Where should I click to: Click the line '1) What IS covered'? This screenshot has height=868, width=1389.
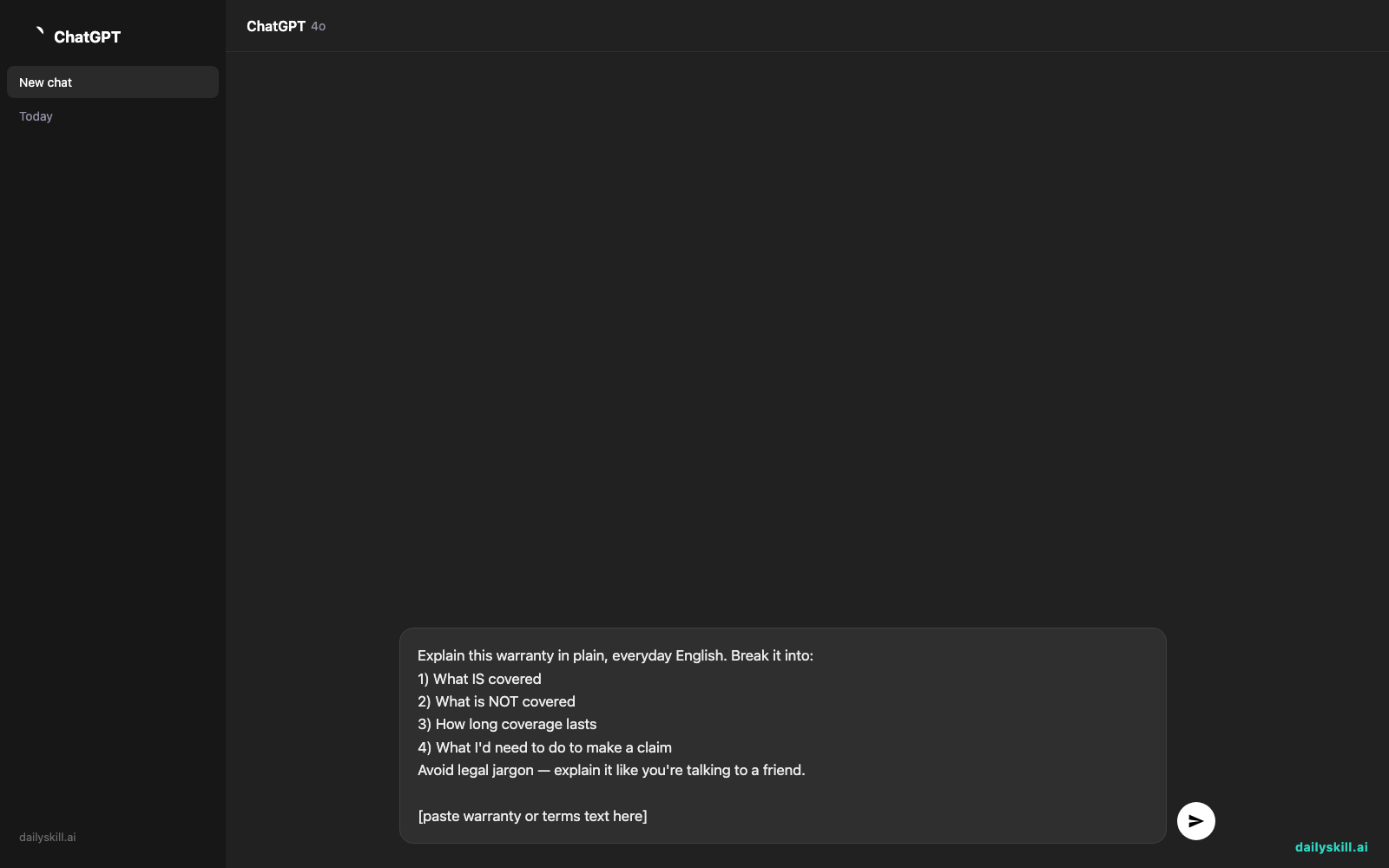coord(479,679)
